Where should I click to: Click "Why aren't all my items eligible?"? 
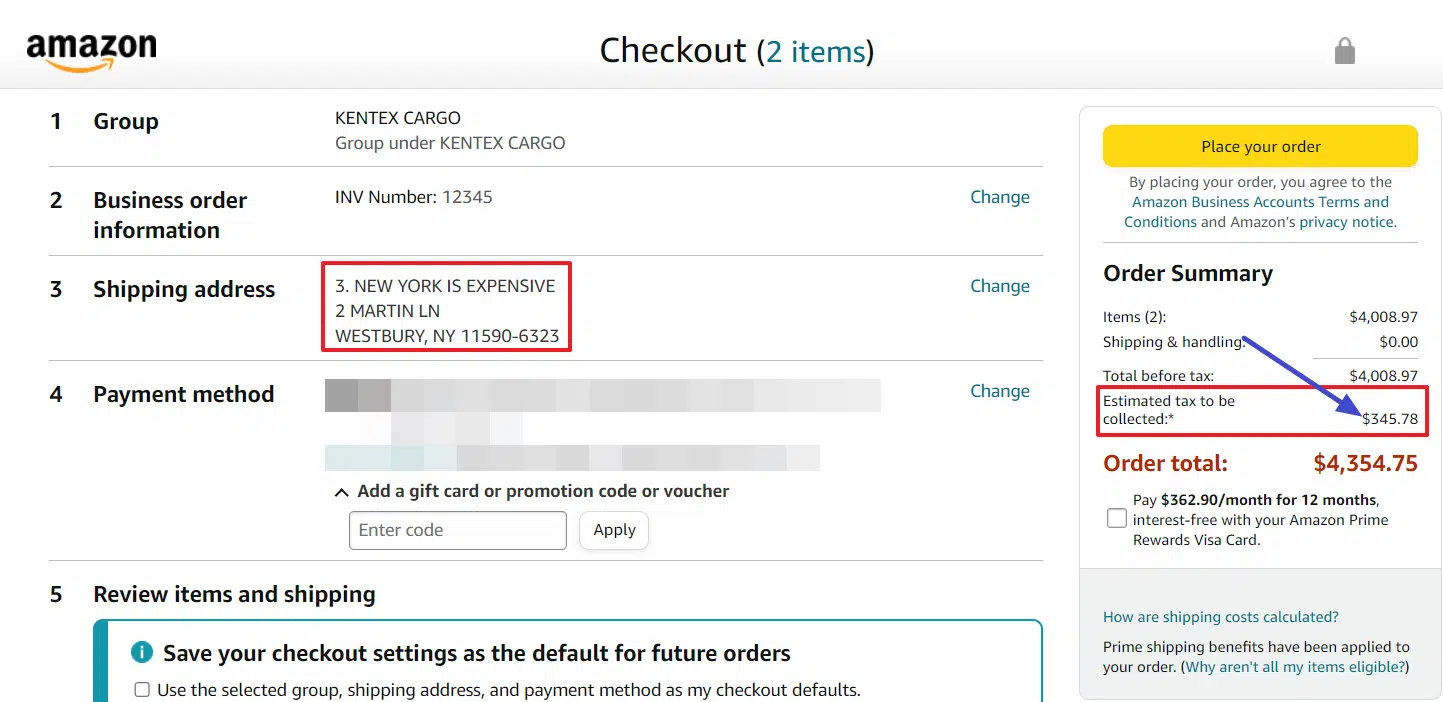click(x=1295, y=666)
